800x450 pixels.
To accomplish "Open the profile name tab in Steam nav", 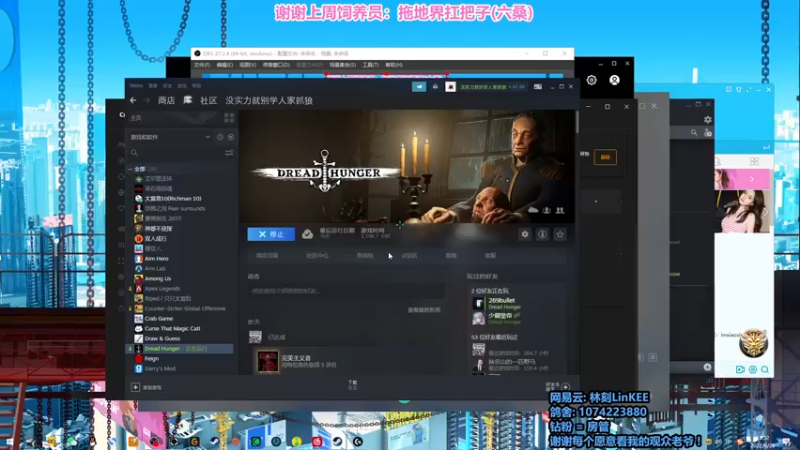I will pyautogui.click(x=269, y=101).
